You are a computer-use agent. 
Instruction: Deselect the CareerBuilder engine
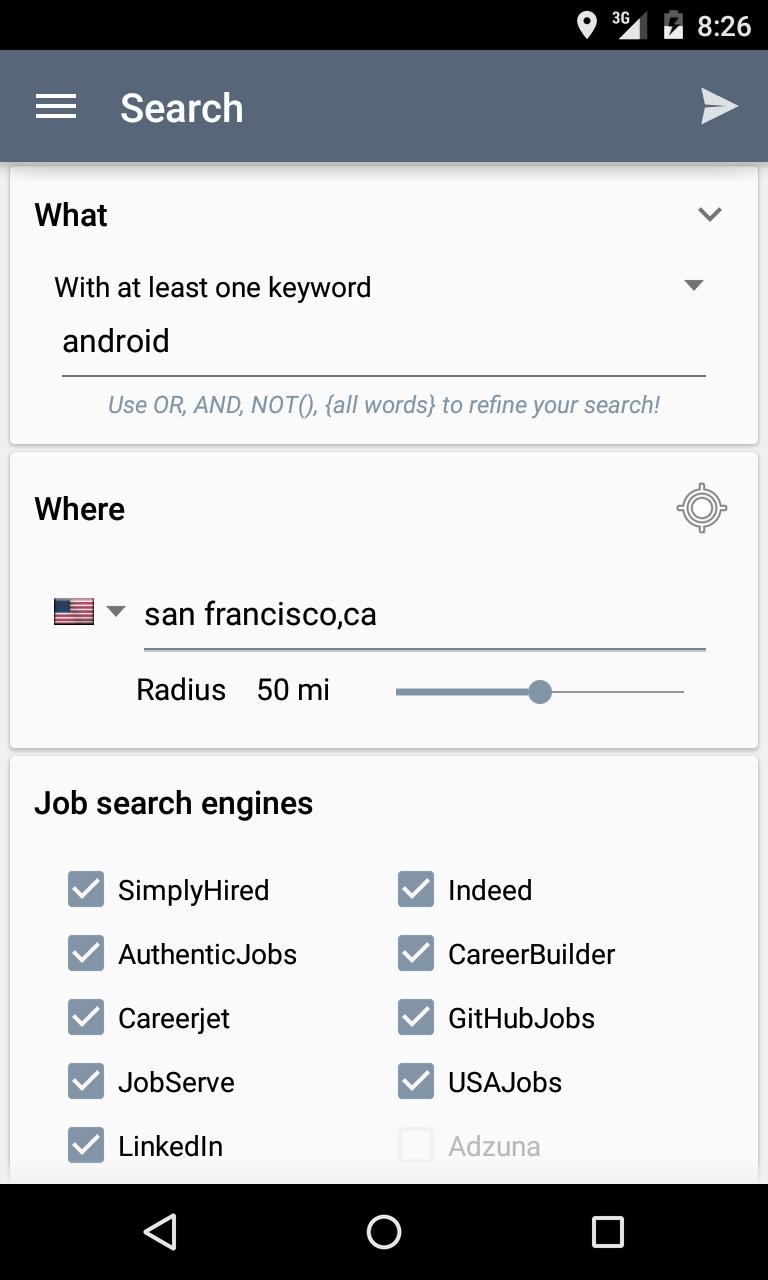[x=415, y=953]
